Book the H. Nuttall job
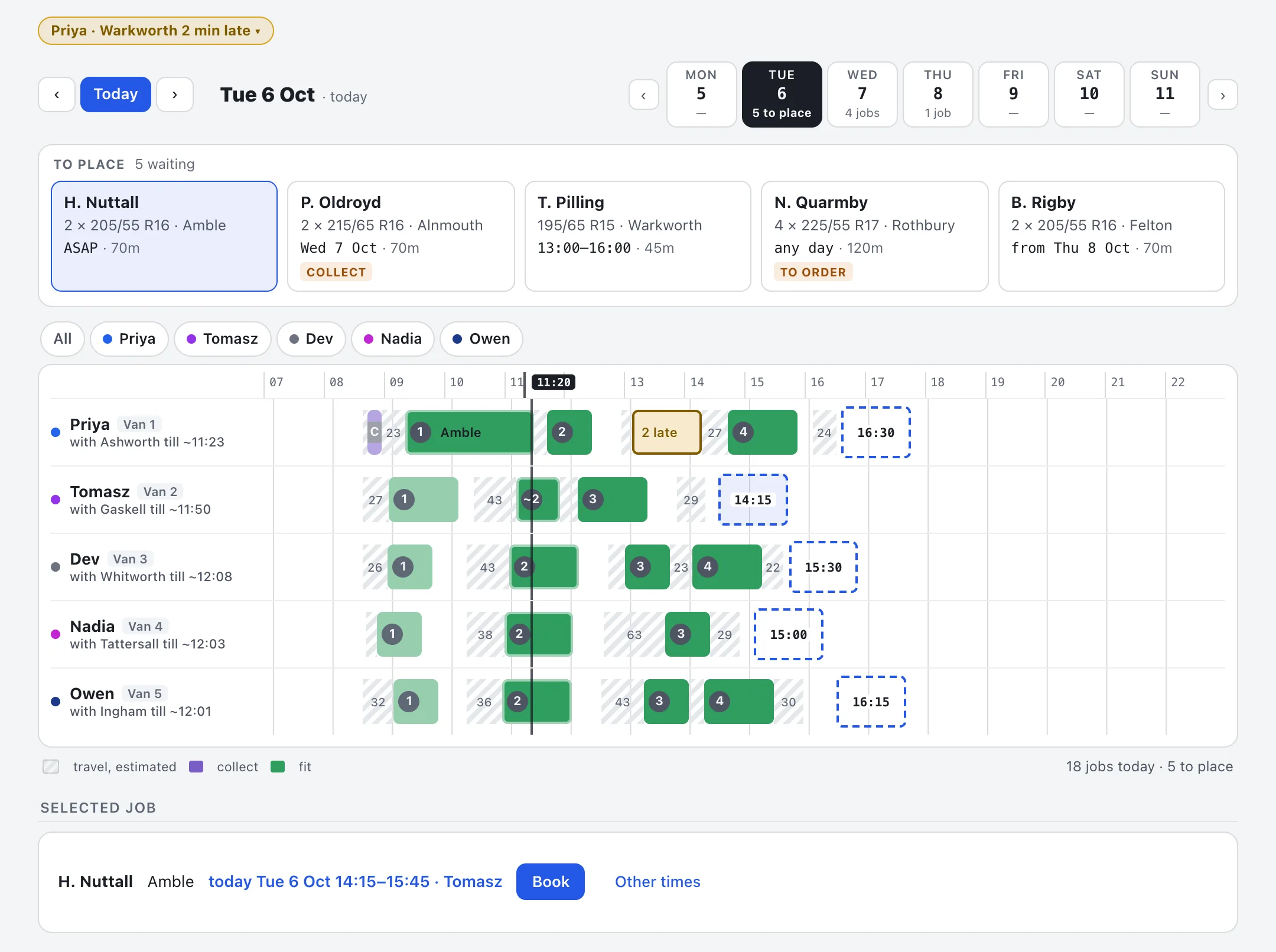The height and width of the screenshot is (952, 1276). point(551,882)
